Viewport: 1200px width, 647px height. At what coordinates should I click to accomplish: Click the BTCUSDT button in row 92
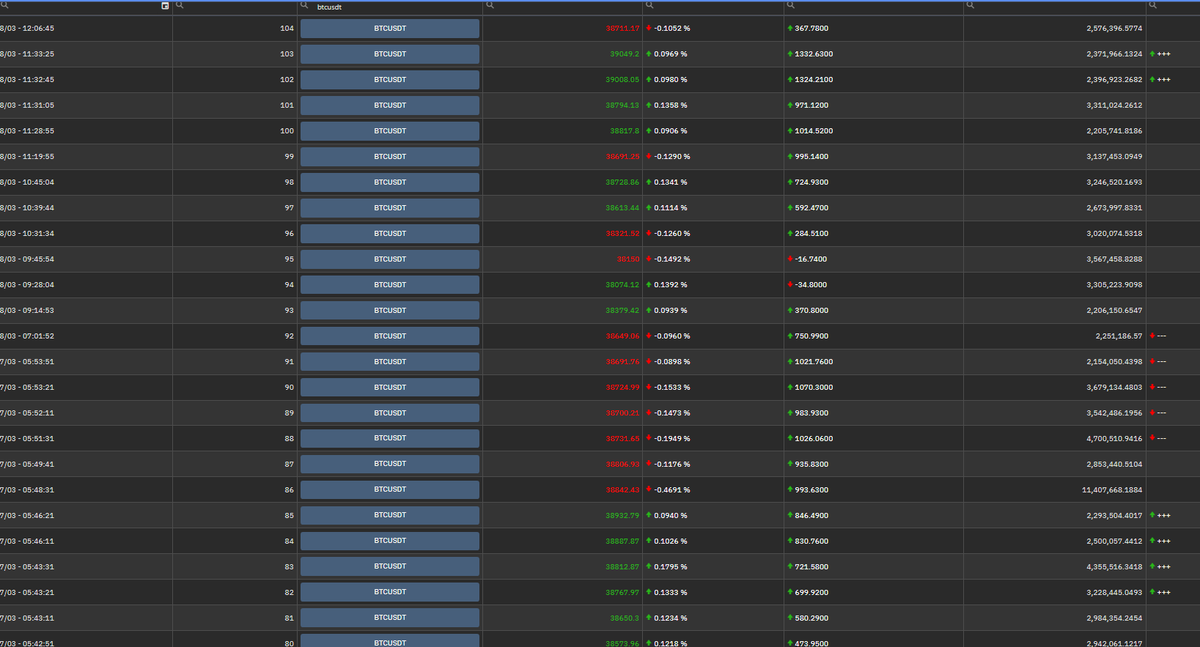pyautogui.click(x=390, y=336)
